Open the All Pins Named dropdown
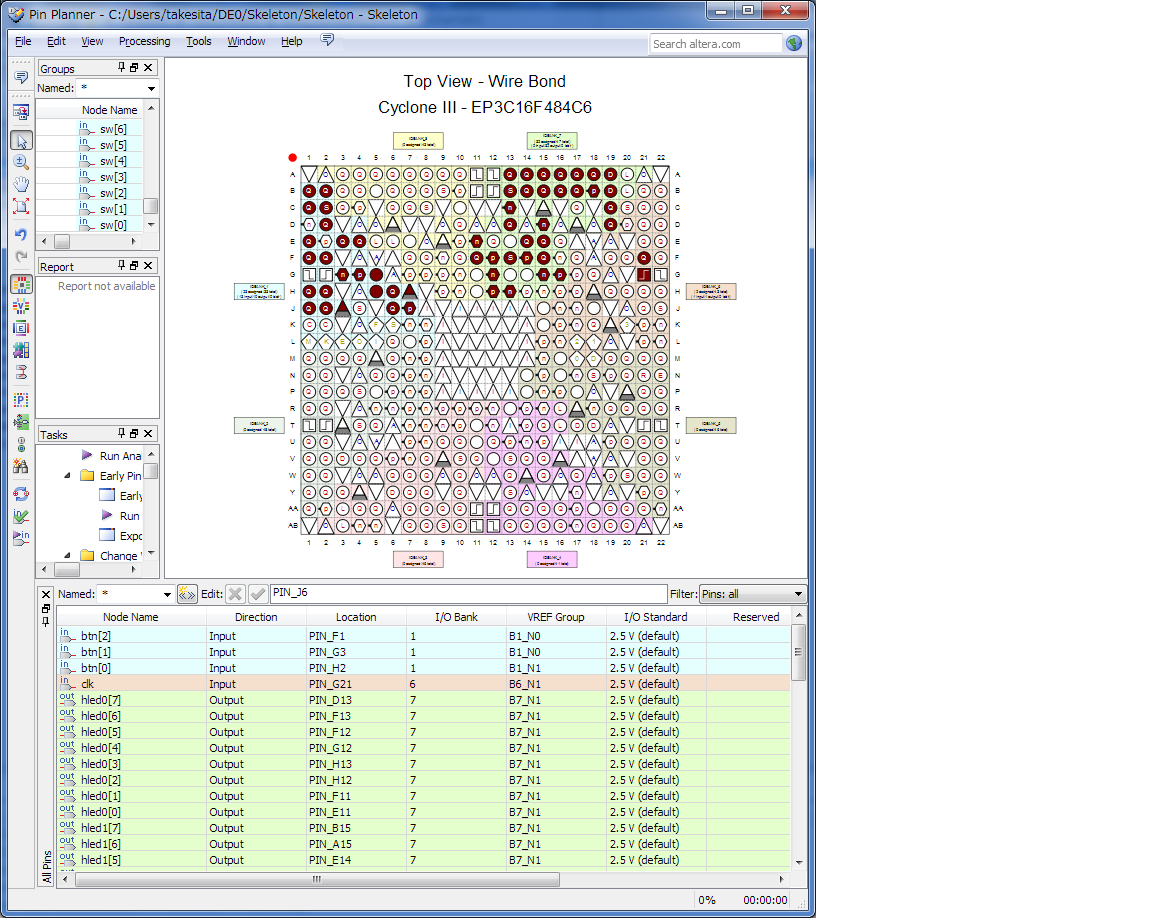This screenshot has height=918, width=1152. coord(167,594)
